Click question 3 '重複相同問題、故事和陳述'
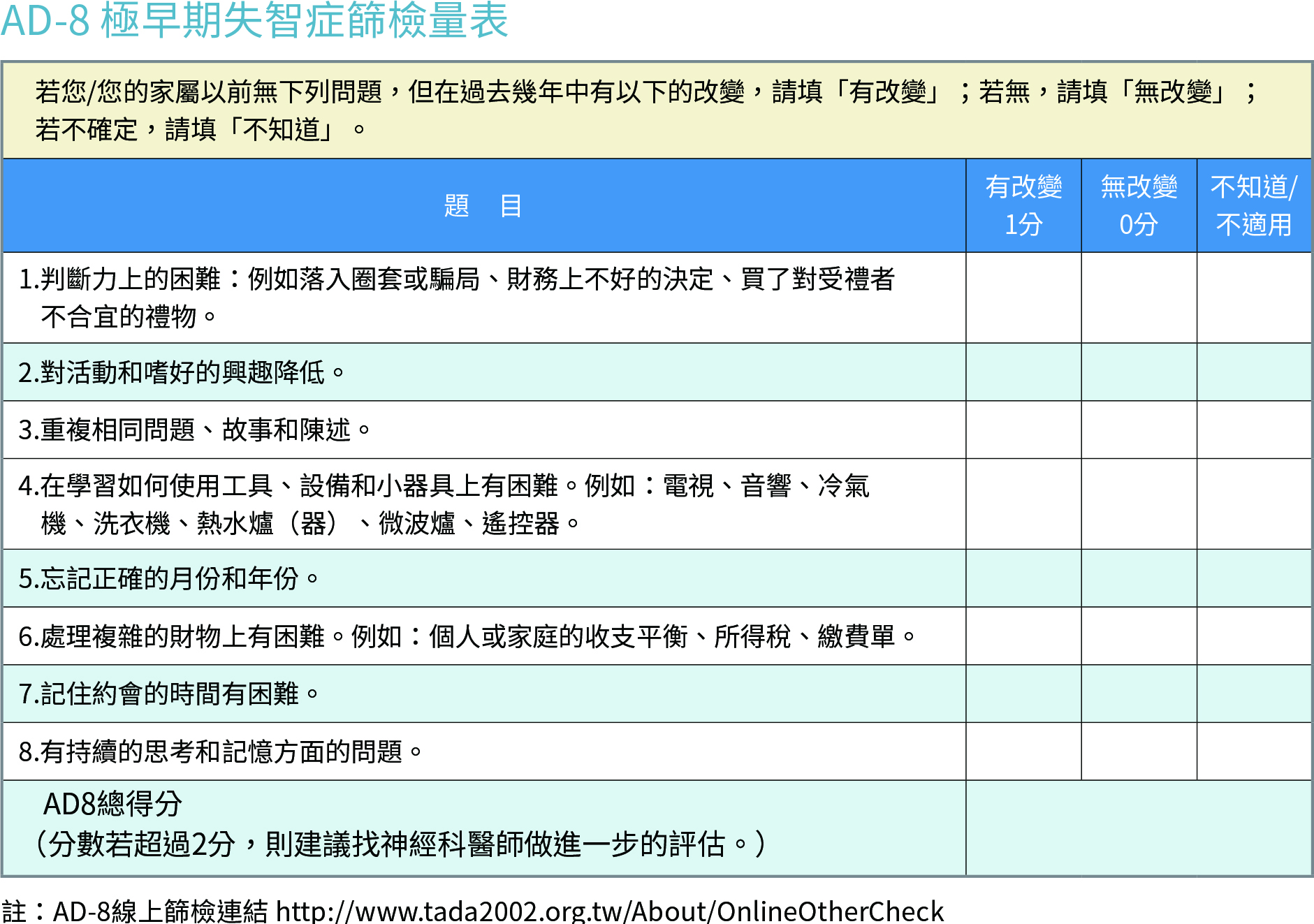Screen dimensions: 1314x924 pos(195,430)
